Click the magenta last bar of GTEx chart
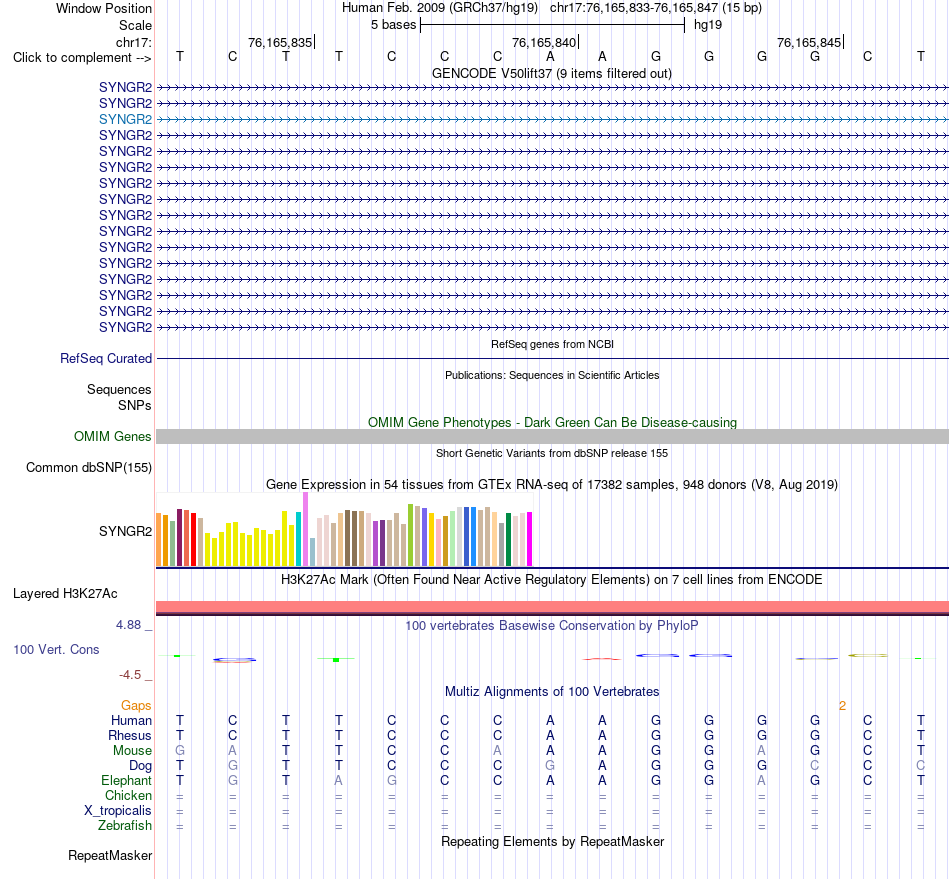This screenshot has width=950, height=879. [x=529, y=539]
